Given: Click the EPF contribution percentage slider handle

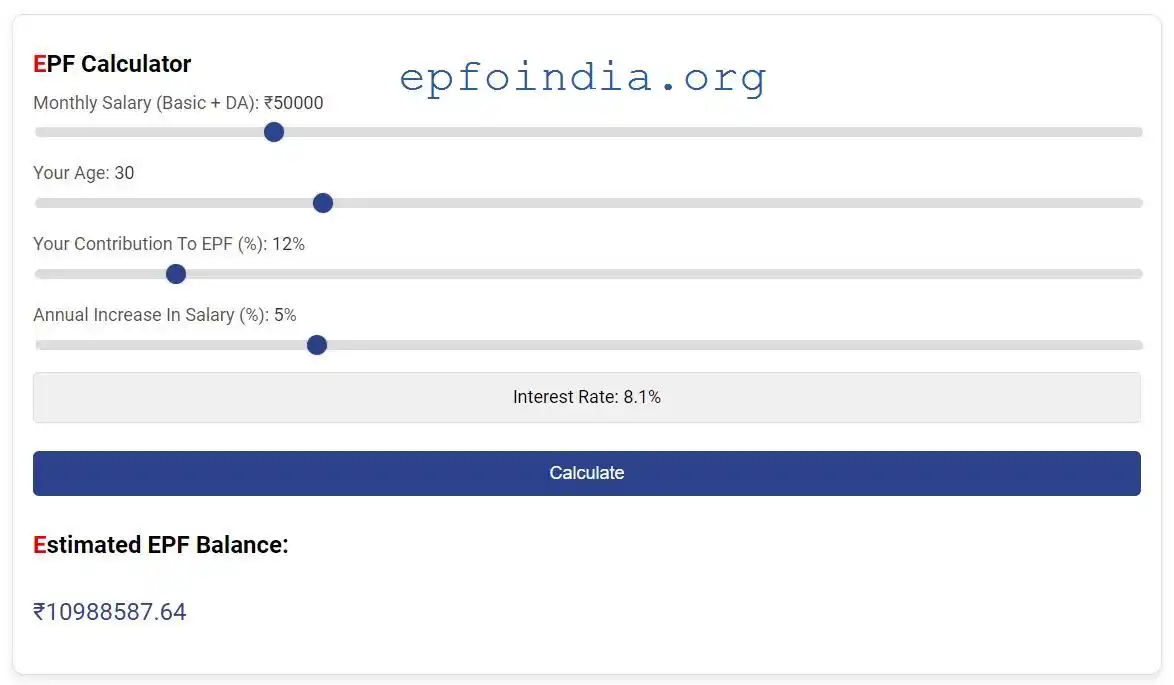Looking at the screenshot, I should pyautogui.click(x=175, y=273).
